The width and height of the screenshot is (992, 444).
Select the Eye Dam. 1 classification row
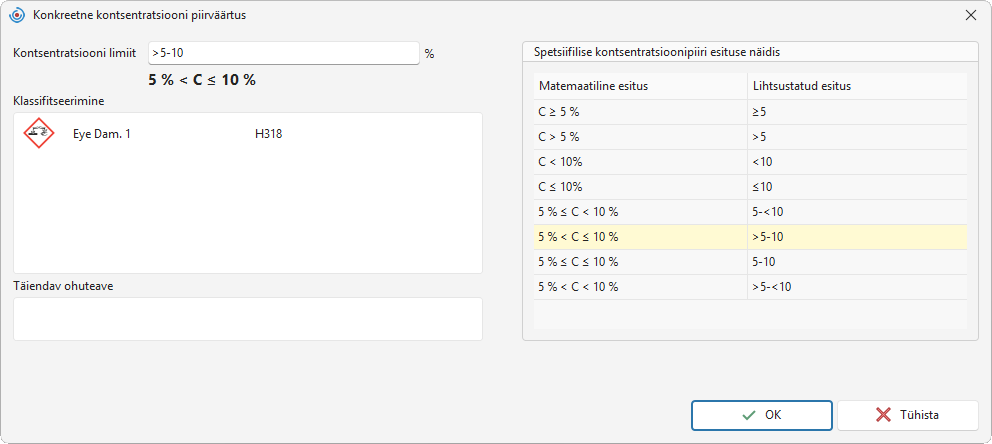point(248,133)
